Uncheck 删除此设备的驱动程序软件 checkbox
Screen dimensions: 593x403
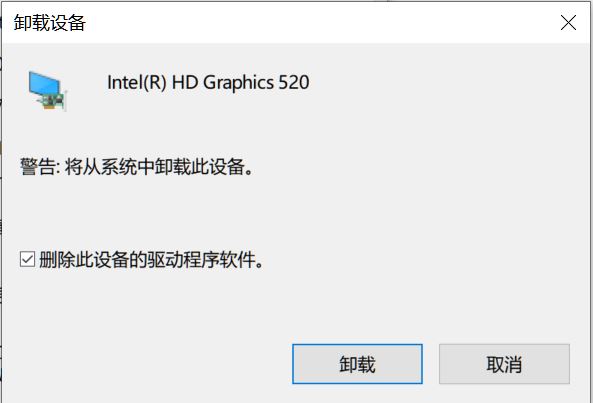27,260
